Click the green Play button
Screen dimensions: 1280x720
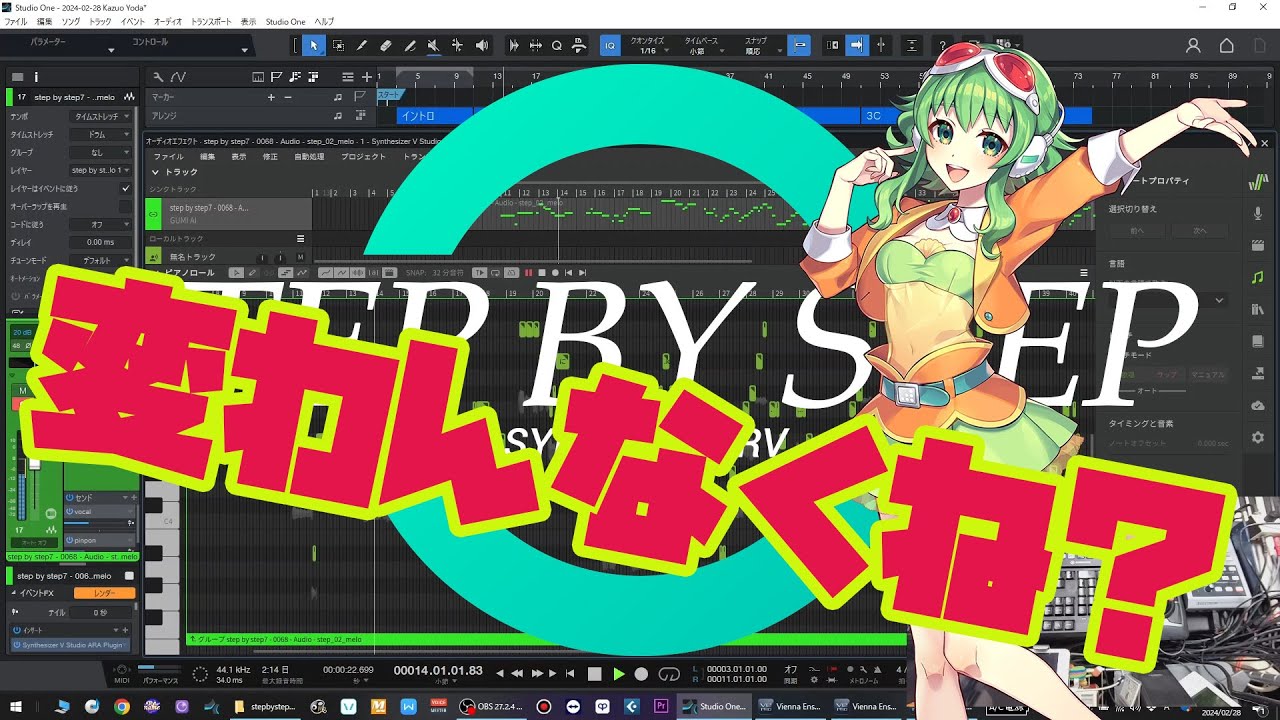618,674
